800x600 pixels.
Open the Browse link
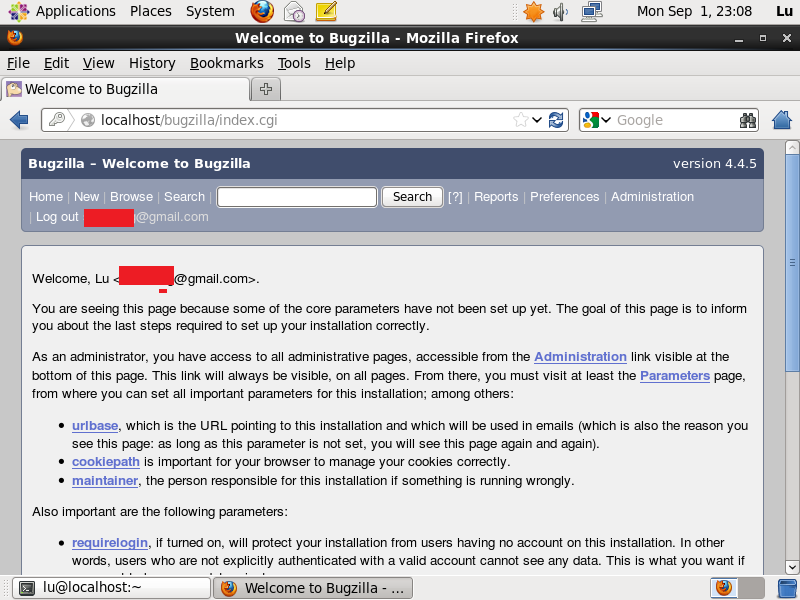point(131,197)
